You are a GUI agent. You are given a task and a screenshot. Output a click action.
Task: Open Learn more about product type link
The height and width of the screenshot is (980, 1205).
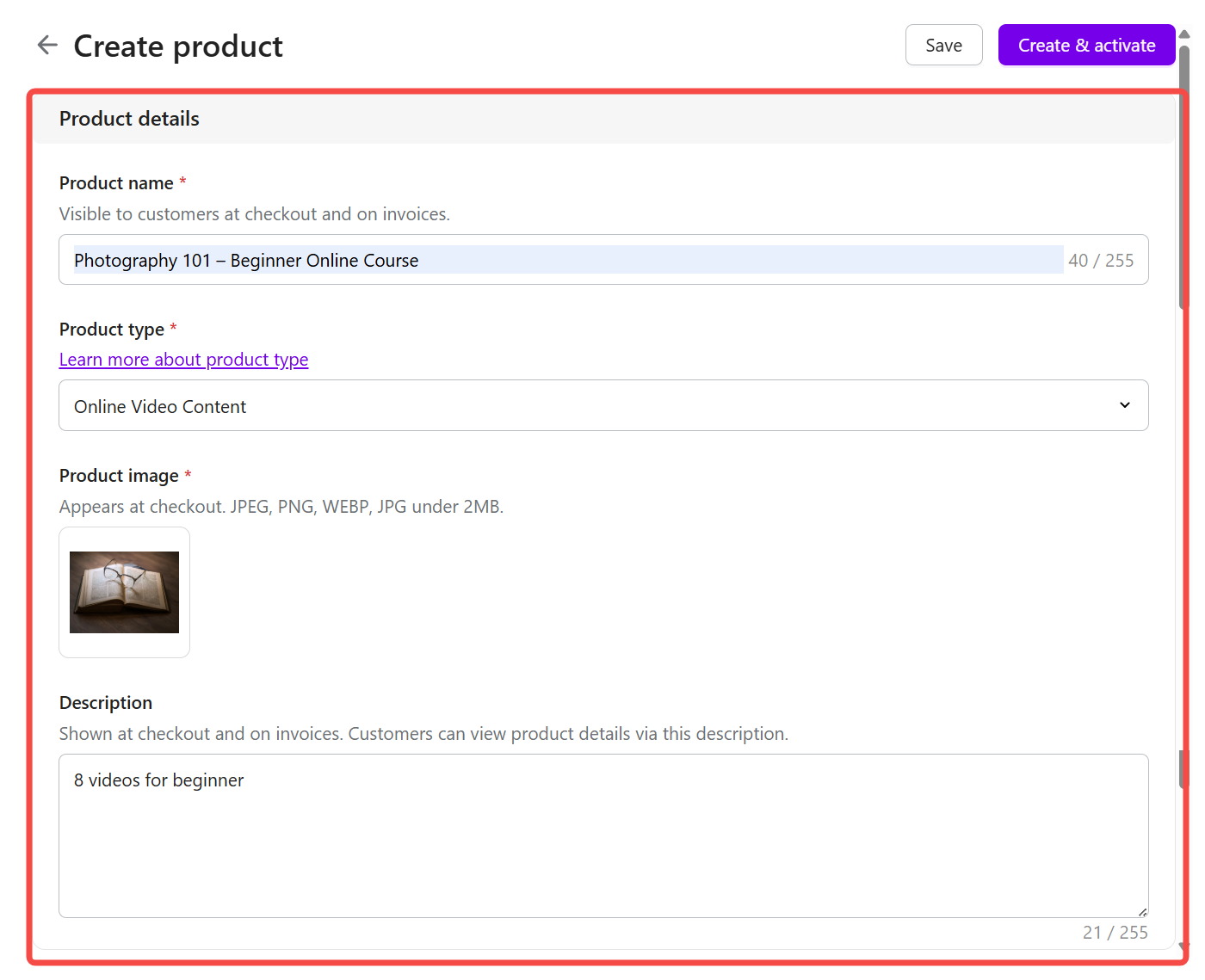point(183,360)
